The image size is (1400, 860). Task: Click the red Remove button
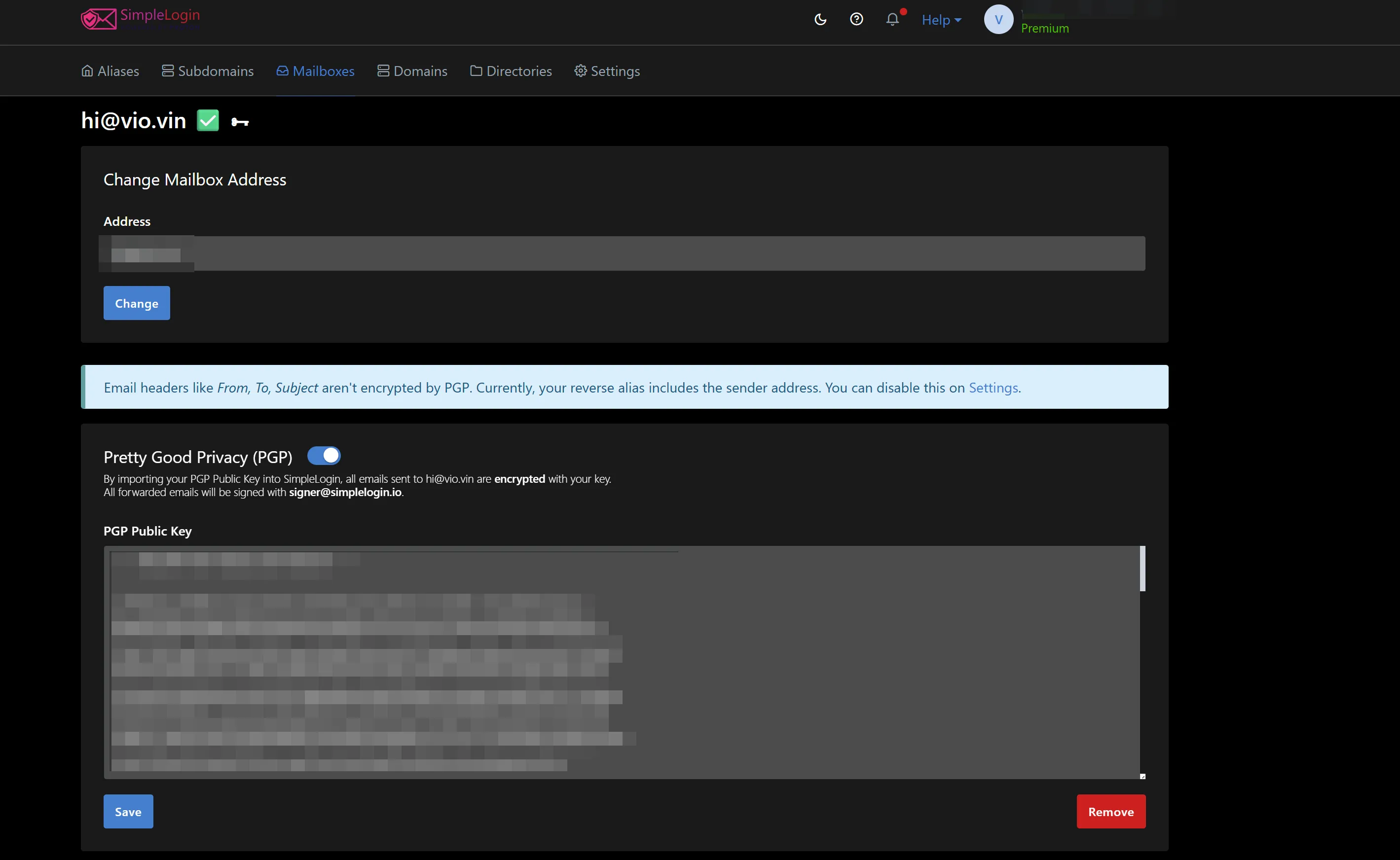1110,811
